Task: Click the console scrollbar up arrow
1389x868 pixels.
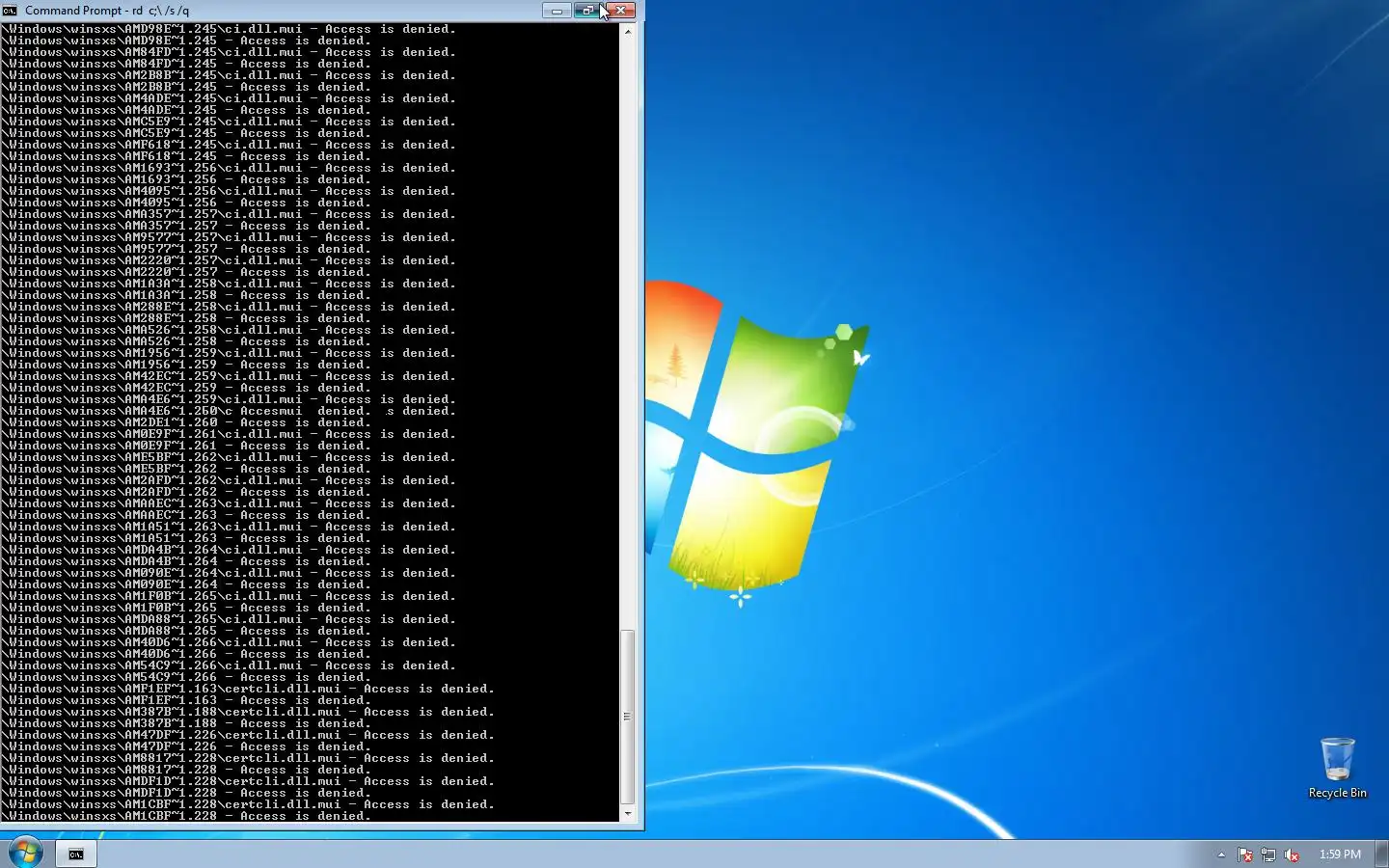Action: tap(628, 32)
